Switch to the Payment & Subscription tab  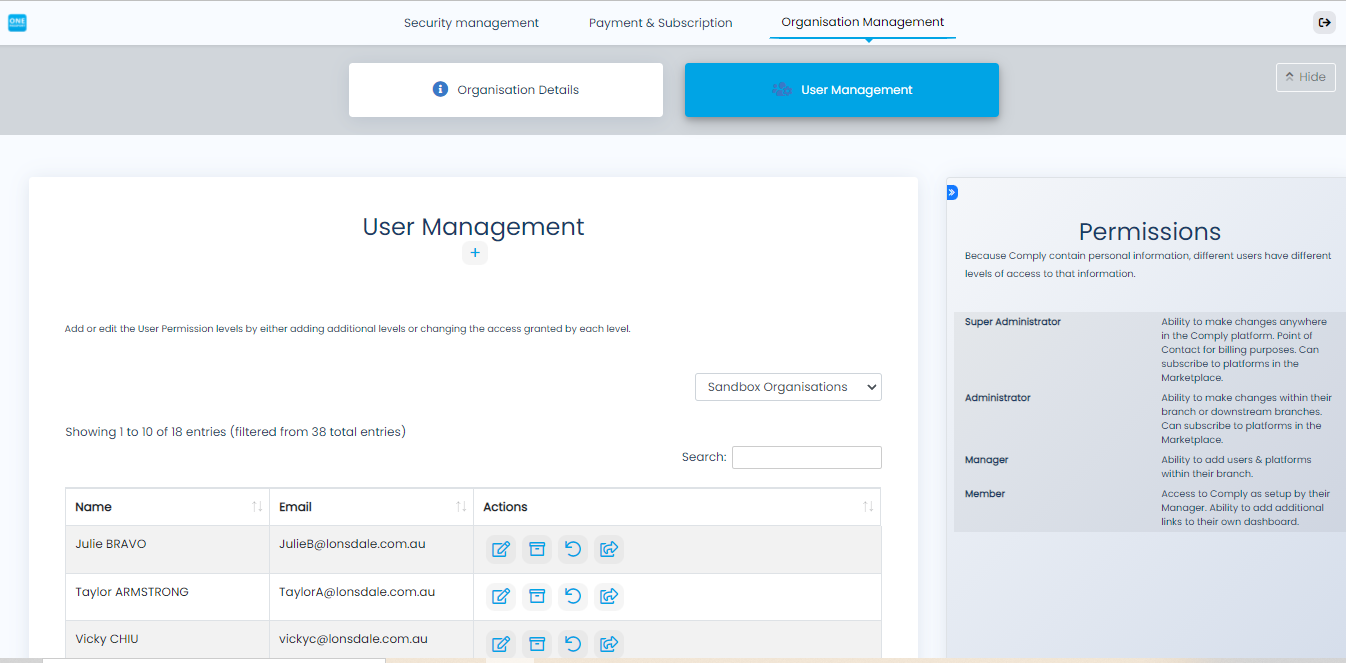[660, 23]
